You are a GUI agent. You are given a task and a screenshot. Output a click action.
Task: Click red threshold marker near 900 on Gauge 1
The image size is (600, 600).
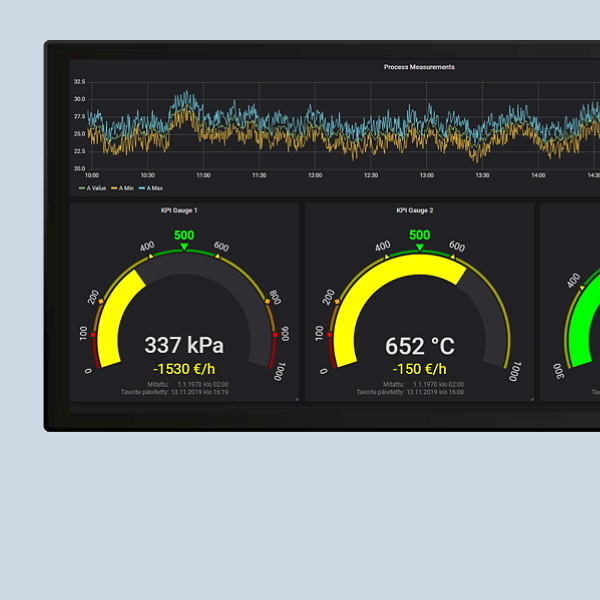click(274, 335)
